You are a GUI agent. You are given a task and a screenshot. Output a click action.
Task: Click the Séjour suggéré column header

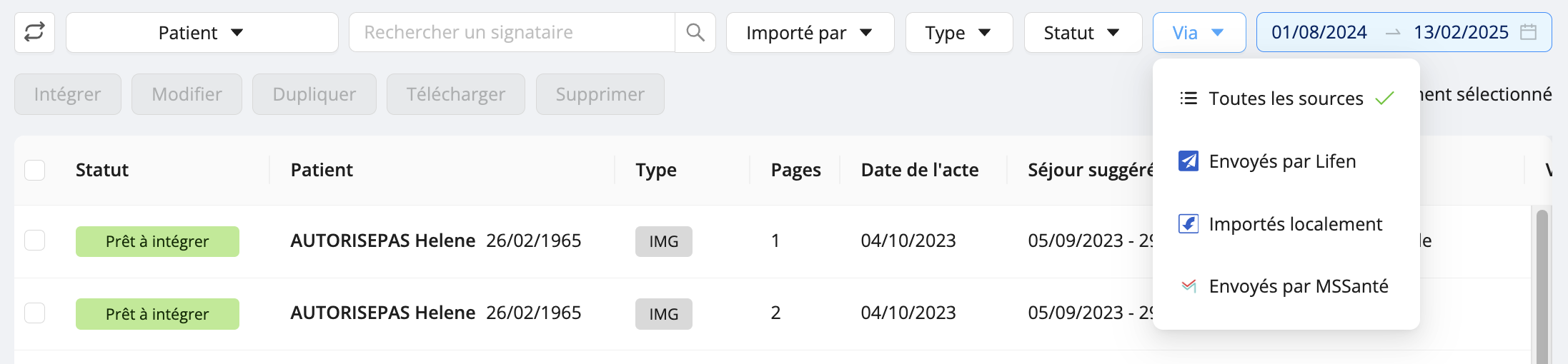coord(1091,170)
